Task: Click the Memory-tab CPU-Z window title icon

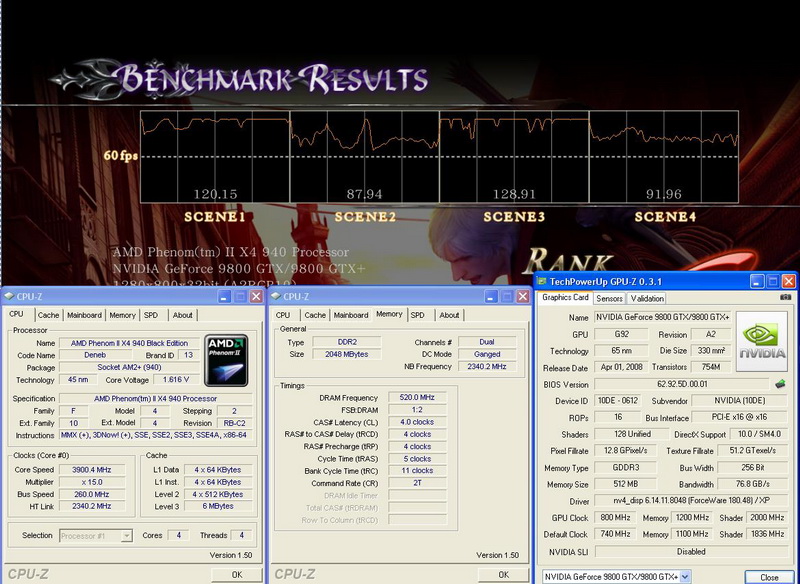Action: [x=276, y=296]
